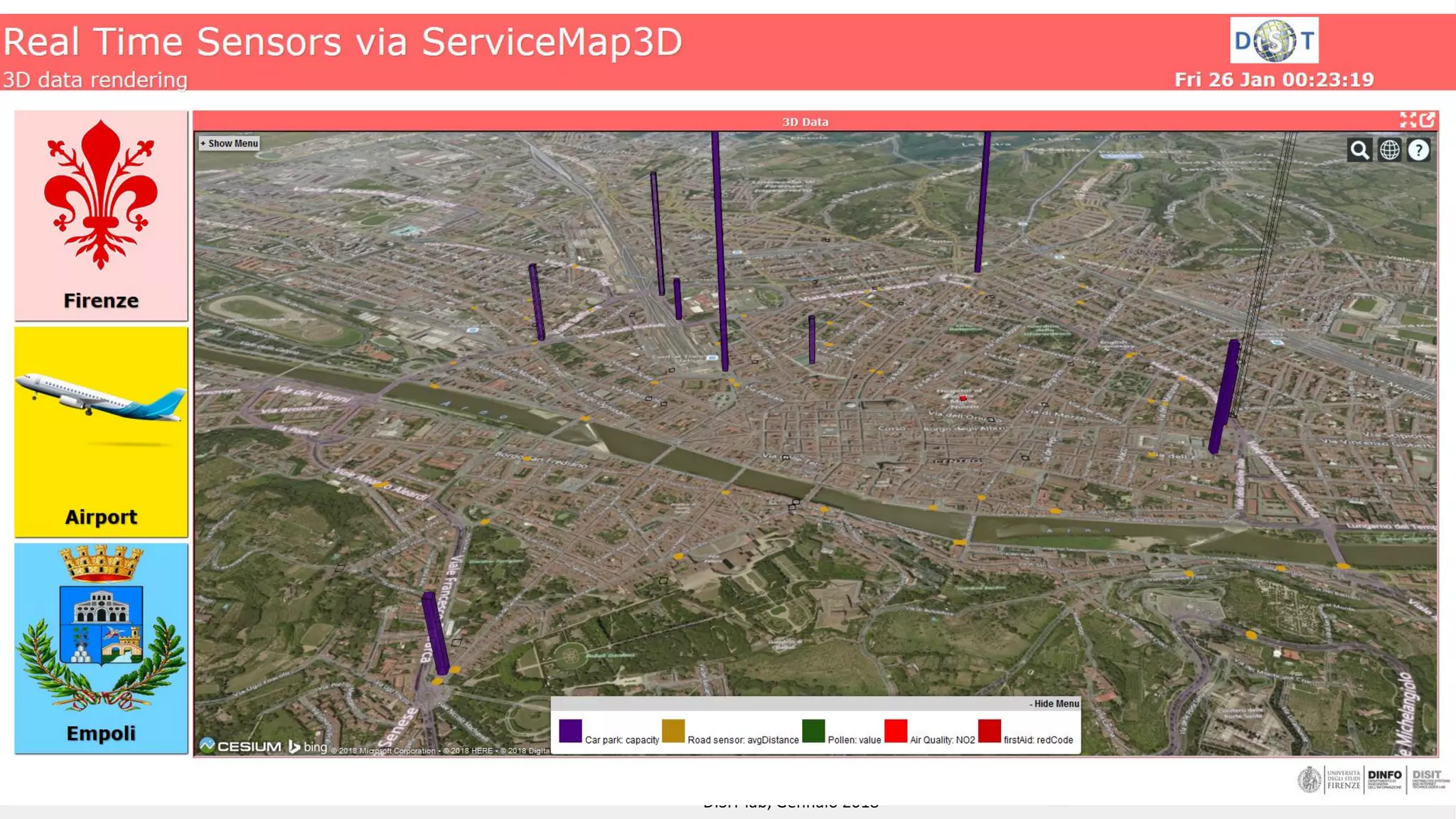
Task: Click the dark red firstAid redCode swatch
Action: click(x=989, y=731)
